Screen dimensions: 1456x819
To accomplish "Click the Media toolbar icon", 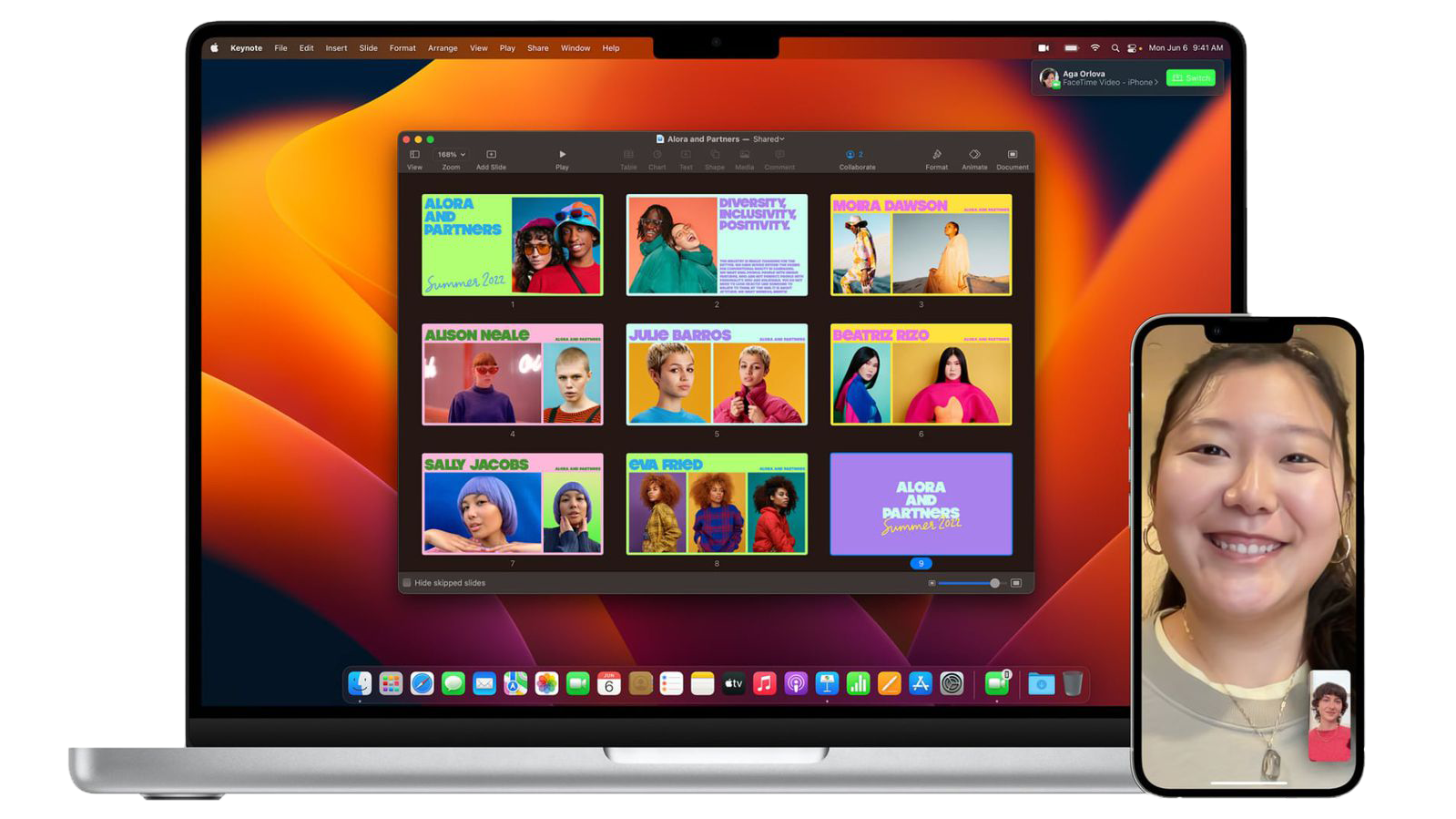I will [744, 155].
